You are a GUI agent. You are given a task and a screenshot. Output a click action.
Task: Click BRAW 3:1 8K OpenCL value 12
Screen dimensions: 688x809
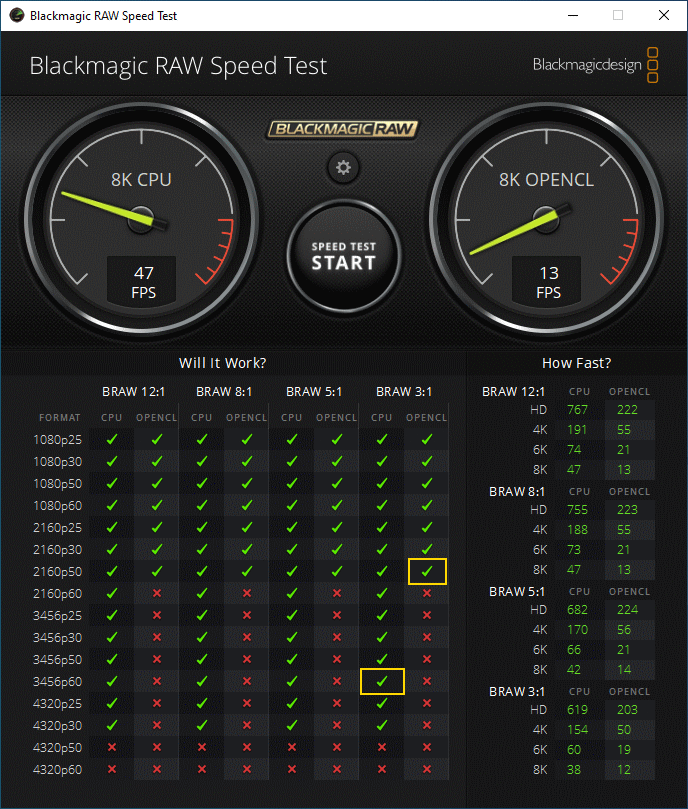624,770
